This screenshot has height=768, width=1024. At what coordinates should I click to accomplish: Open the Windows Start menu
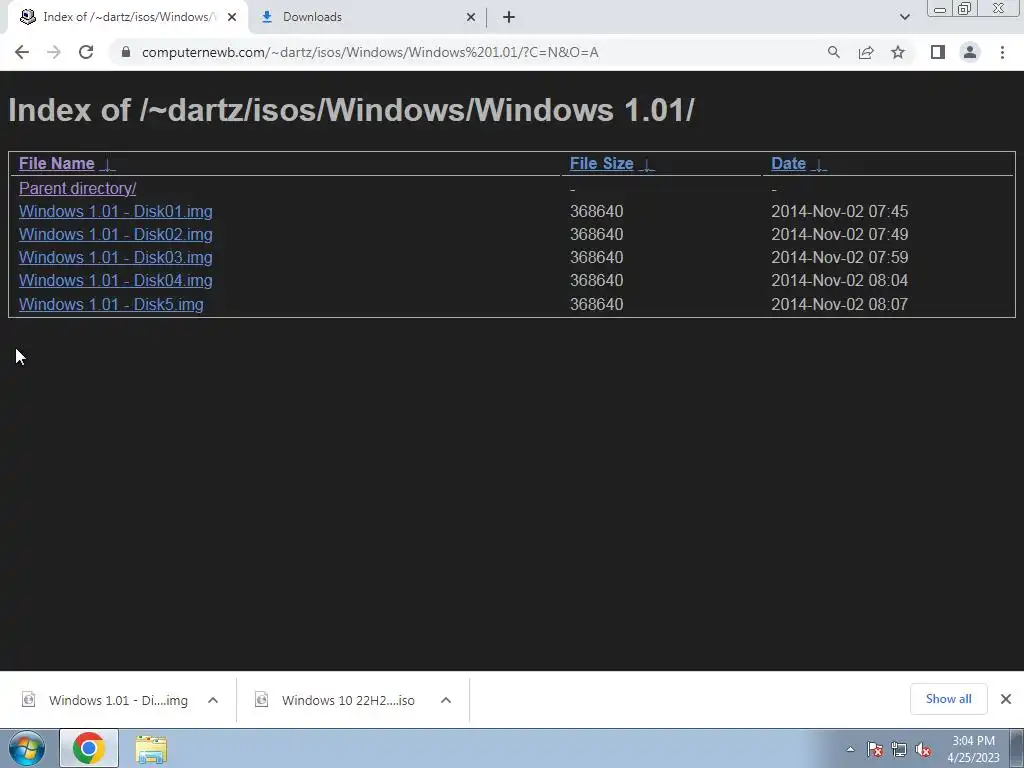coord(27,748)
